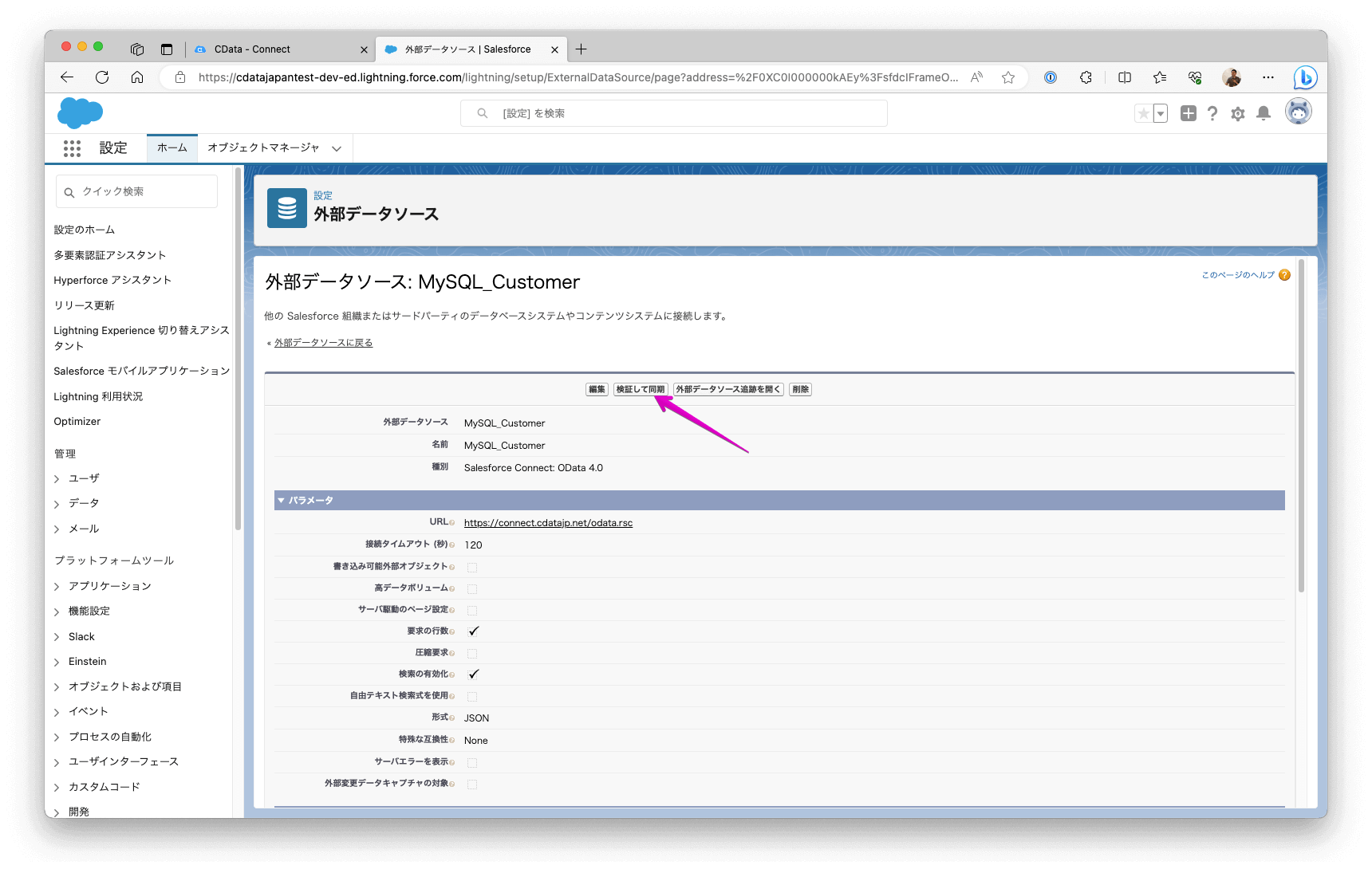Open the workspaces icon
1372x877 pixels.
137,49
